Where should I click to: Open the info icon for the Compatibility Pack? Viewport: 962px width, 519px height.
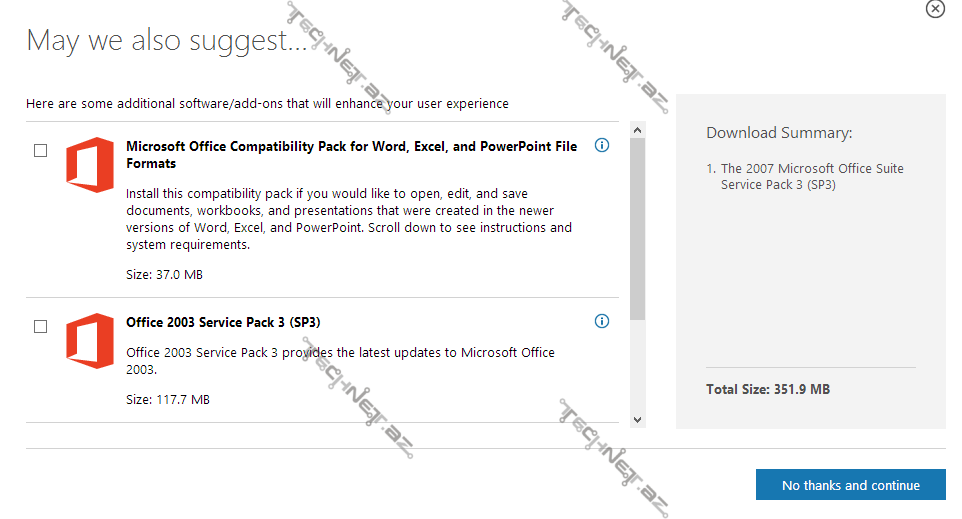pos(602,145)
